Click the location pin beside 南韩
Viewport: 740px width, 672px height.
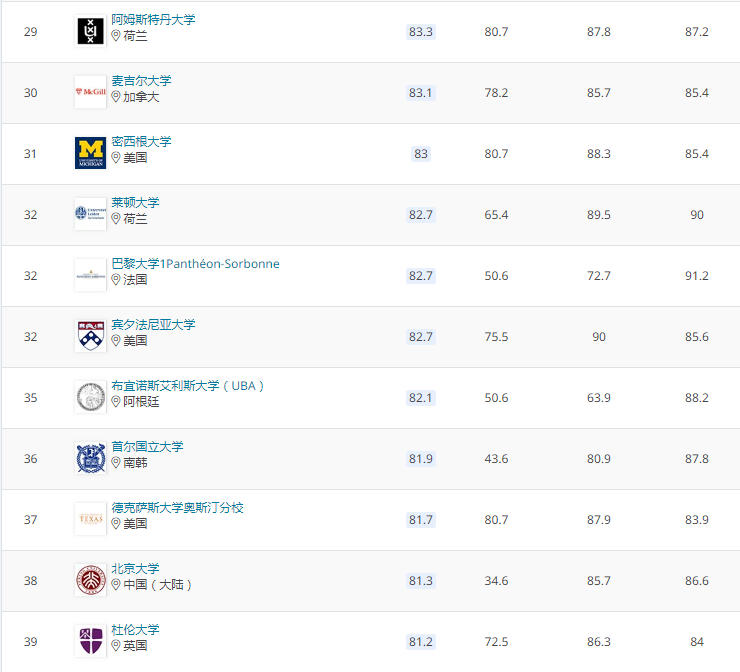[x=116, y=463]
